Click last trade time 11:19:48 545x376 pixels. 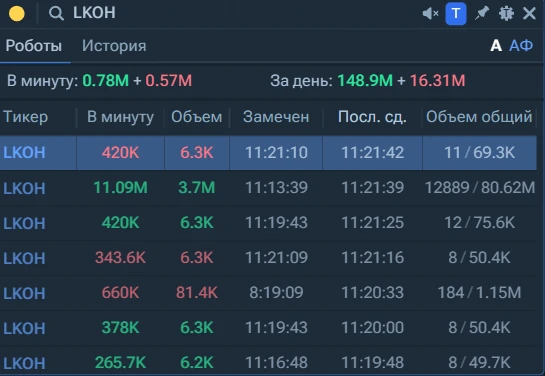tap(373, 363)
